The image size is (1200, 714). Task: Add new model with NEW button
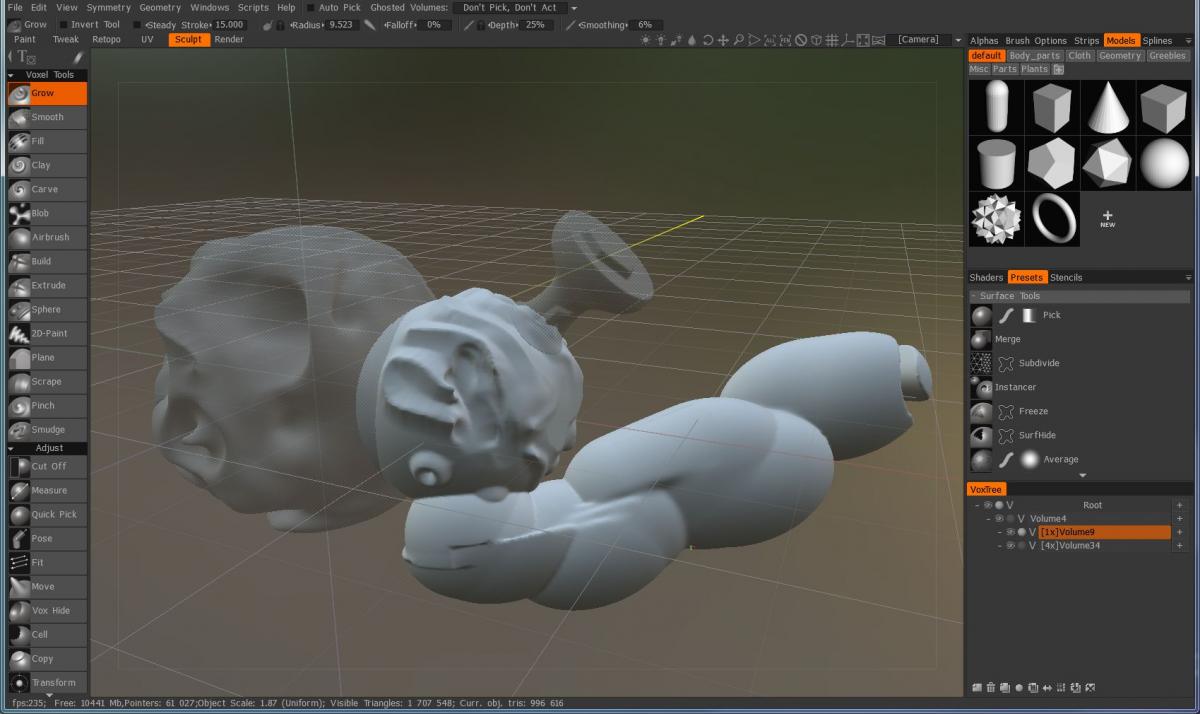click(1107, 219)
